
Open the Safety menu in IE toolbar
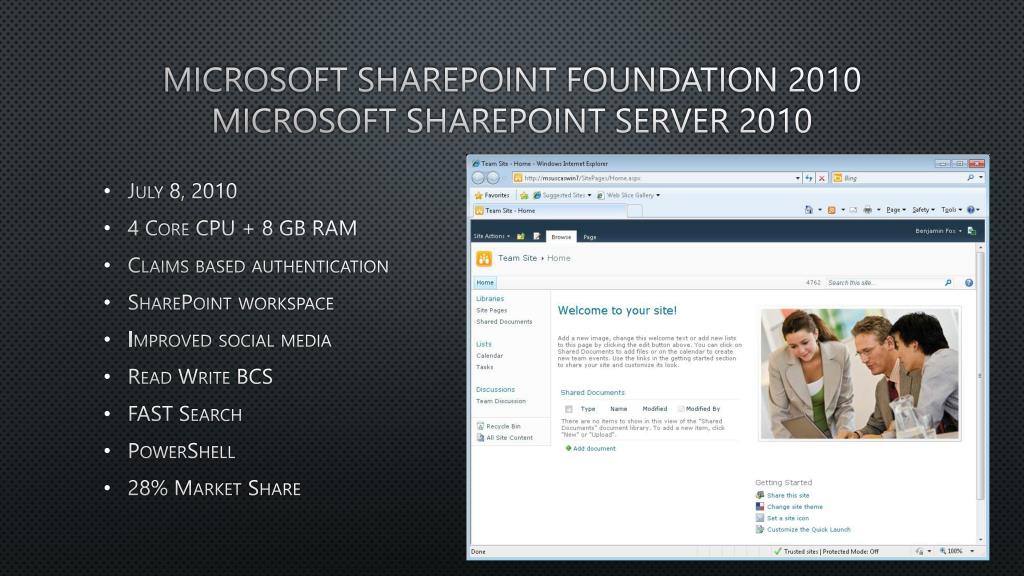[923, 210]
